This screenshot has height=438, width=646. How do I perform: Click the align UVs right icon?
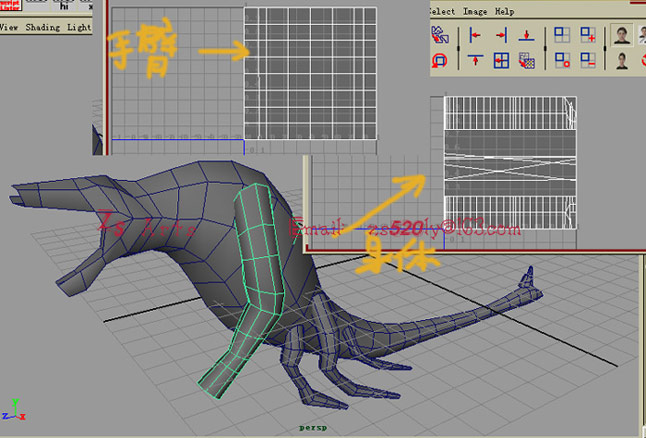tap(501, 36)
